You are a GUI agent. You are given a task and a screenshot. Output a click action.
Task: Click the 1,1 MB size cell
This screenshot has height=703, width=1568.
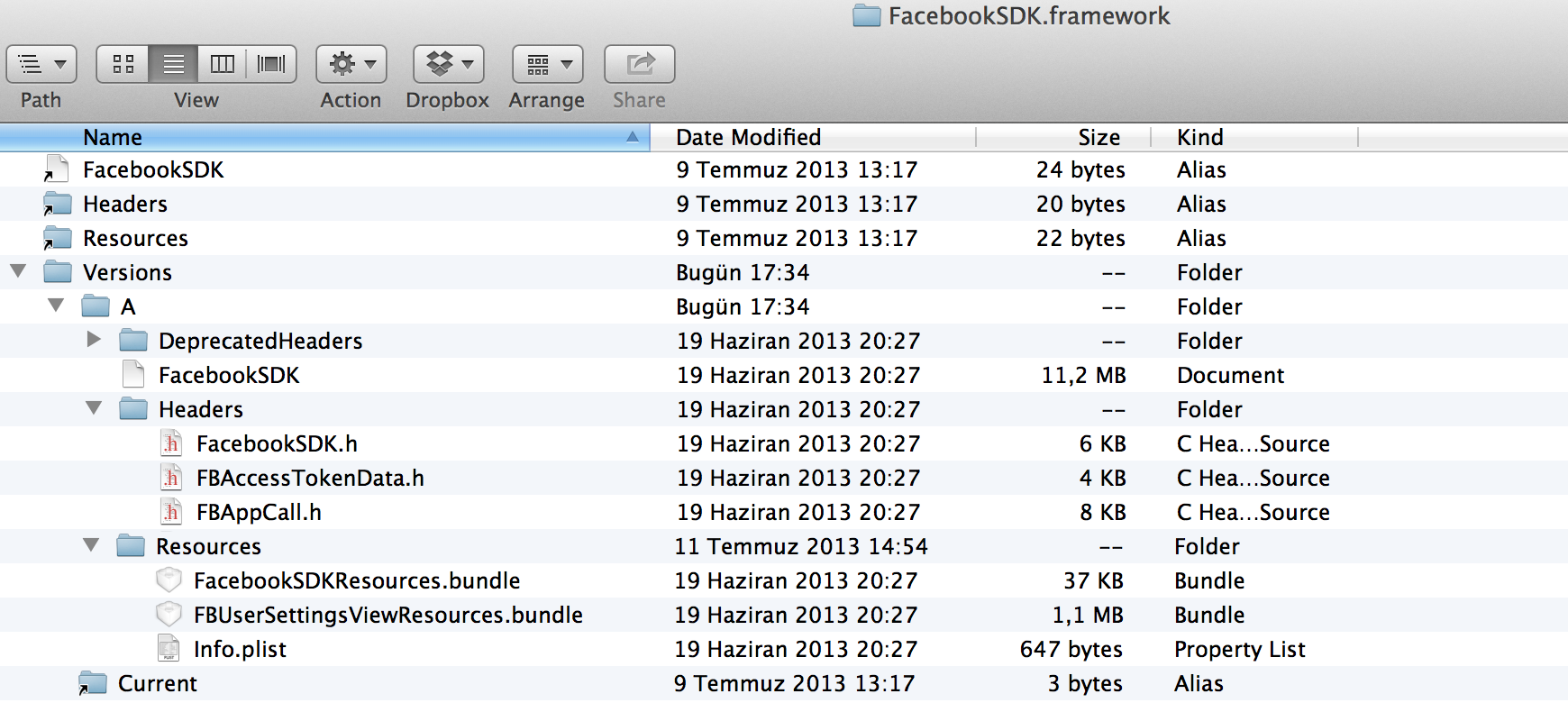[1088, 615]
